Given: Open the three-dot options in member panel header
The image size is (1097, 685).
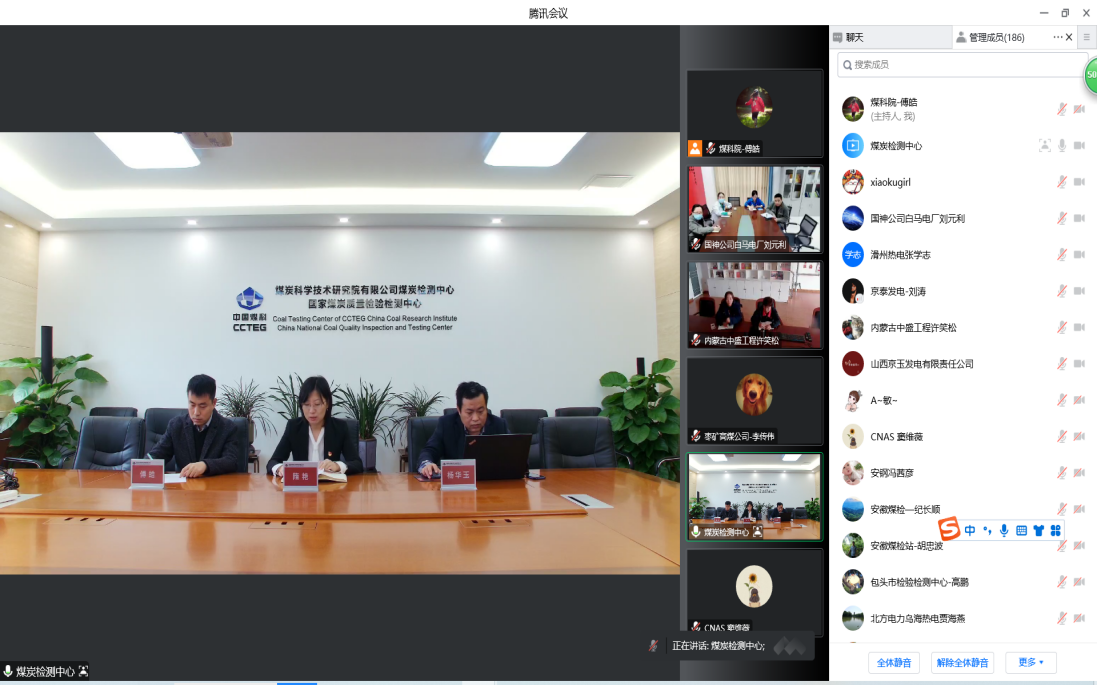Looking at the screenshot, I should [x=1057, y=37].
